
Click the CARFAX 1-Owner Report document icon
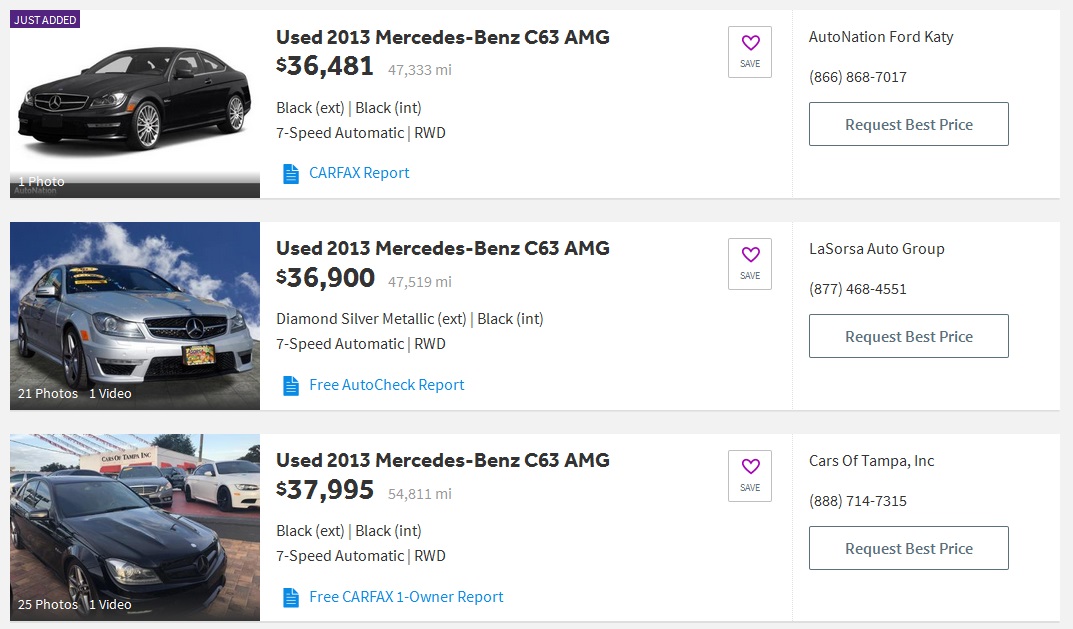tap(291, 598)
